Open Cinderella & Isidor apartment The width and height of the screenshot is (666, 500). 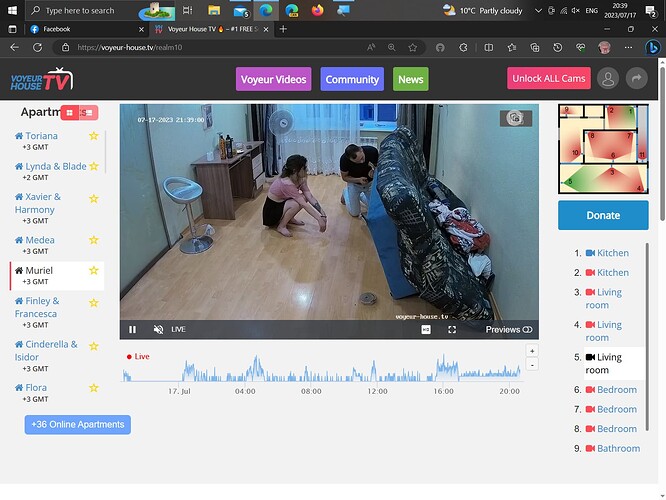point(46,350)
